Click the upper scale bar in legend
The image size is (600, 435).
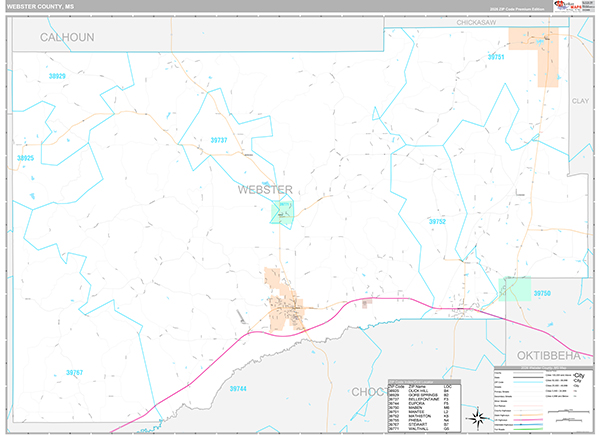[569, 411]
